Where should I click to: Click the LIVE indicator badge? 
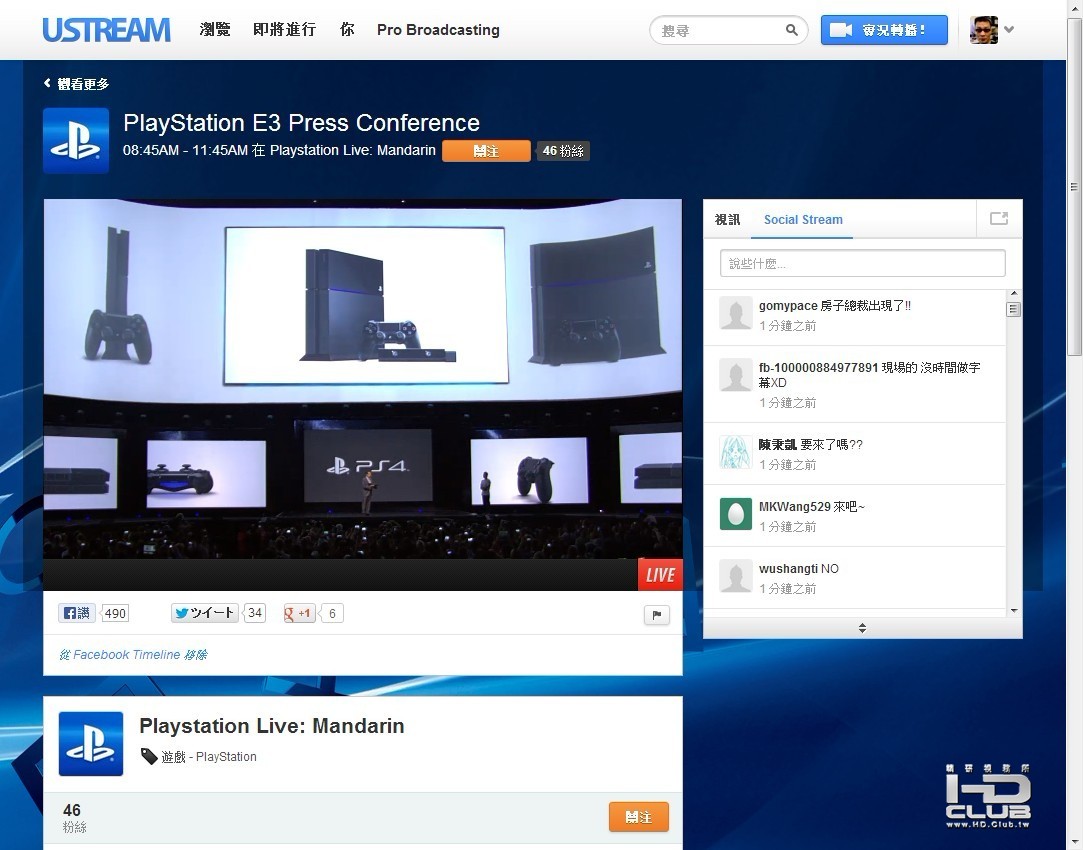pos(660,574)
